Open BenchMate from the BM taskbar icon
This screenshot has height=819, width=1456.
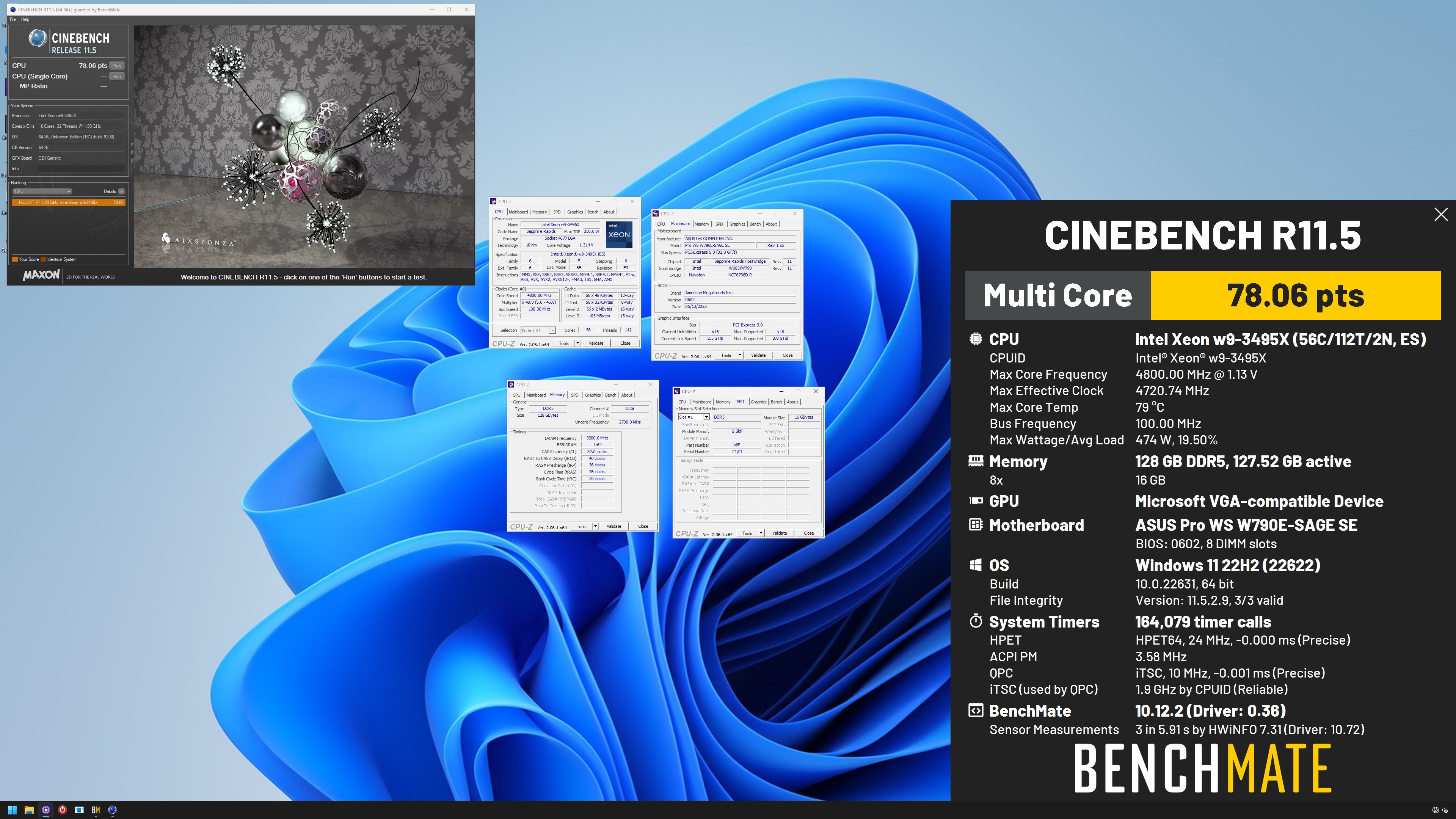coord(96,810)
